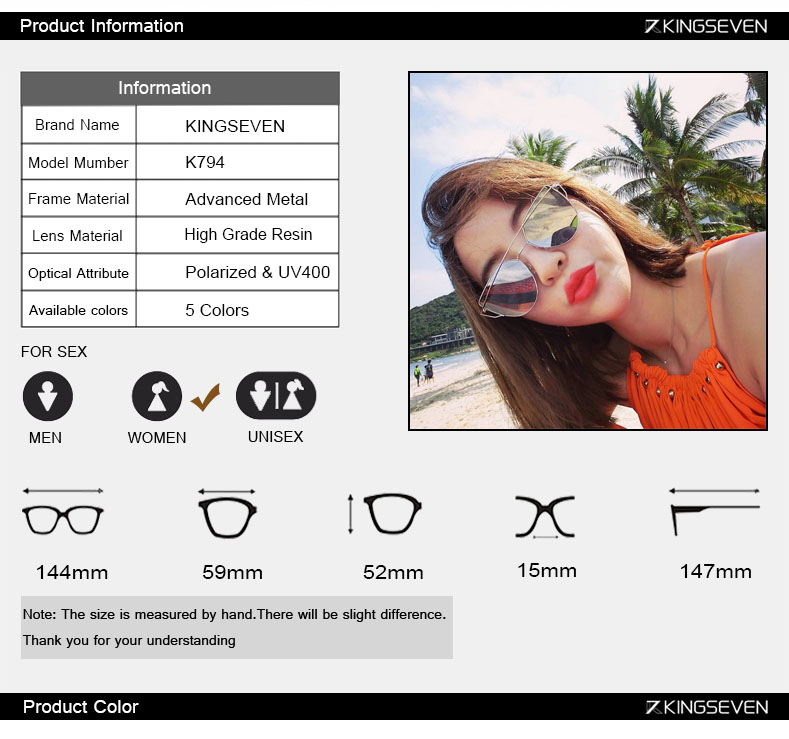Click the Thank you for your understanding line
The width and height of the screenshot is (789, 739).
point(129,640)
